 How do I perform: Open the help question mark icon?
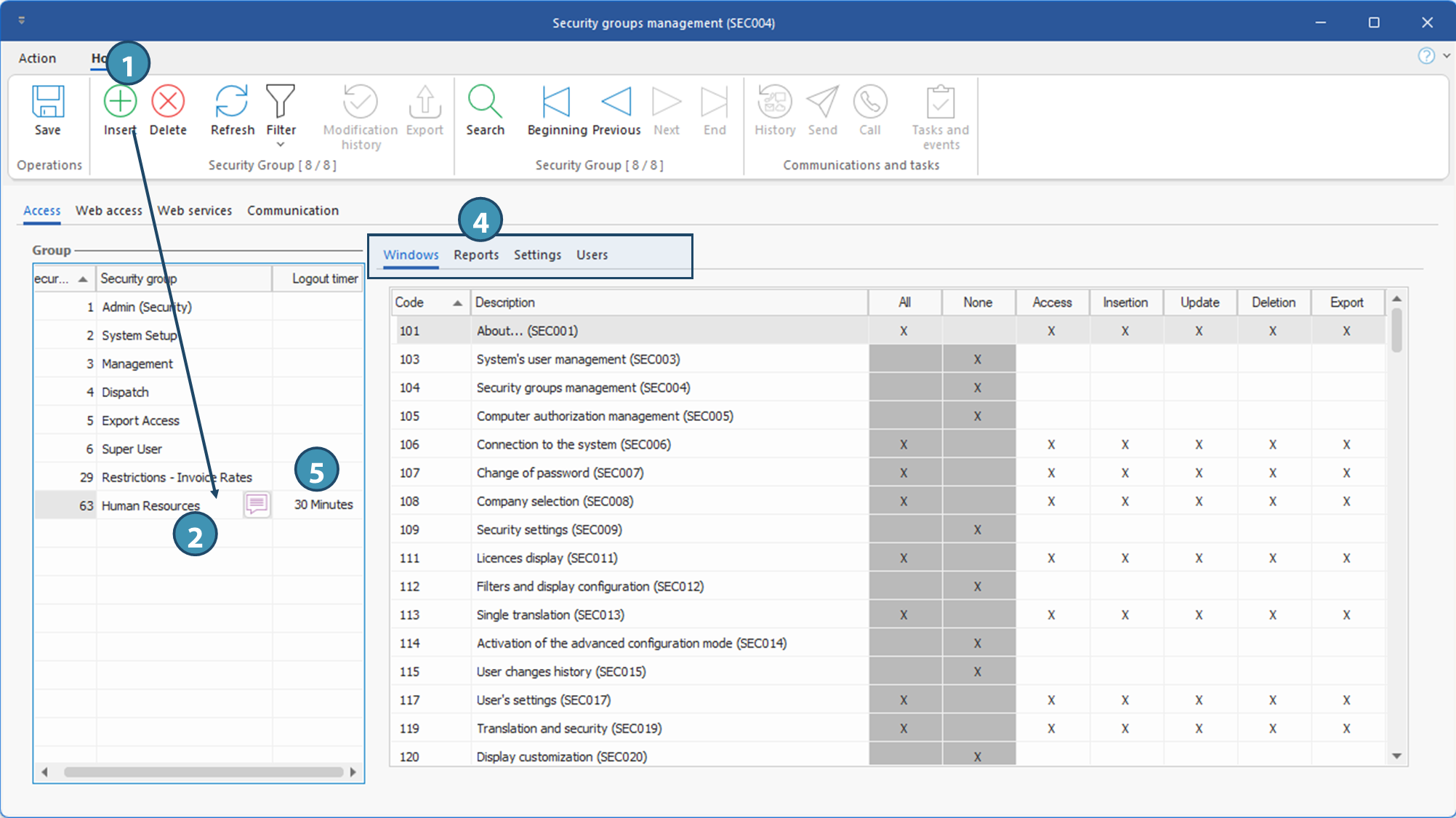[1426, 56]
